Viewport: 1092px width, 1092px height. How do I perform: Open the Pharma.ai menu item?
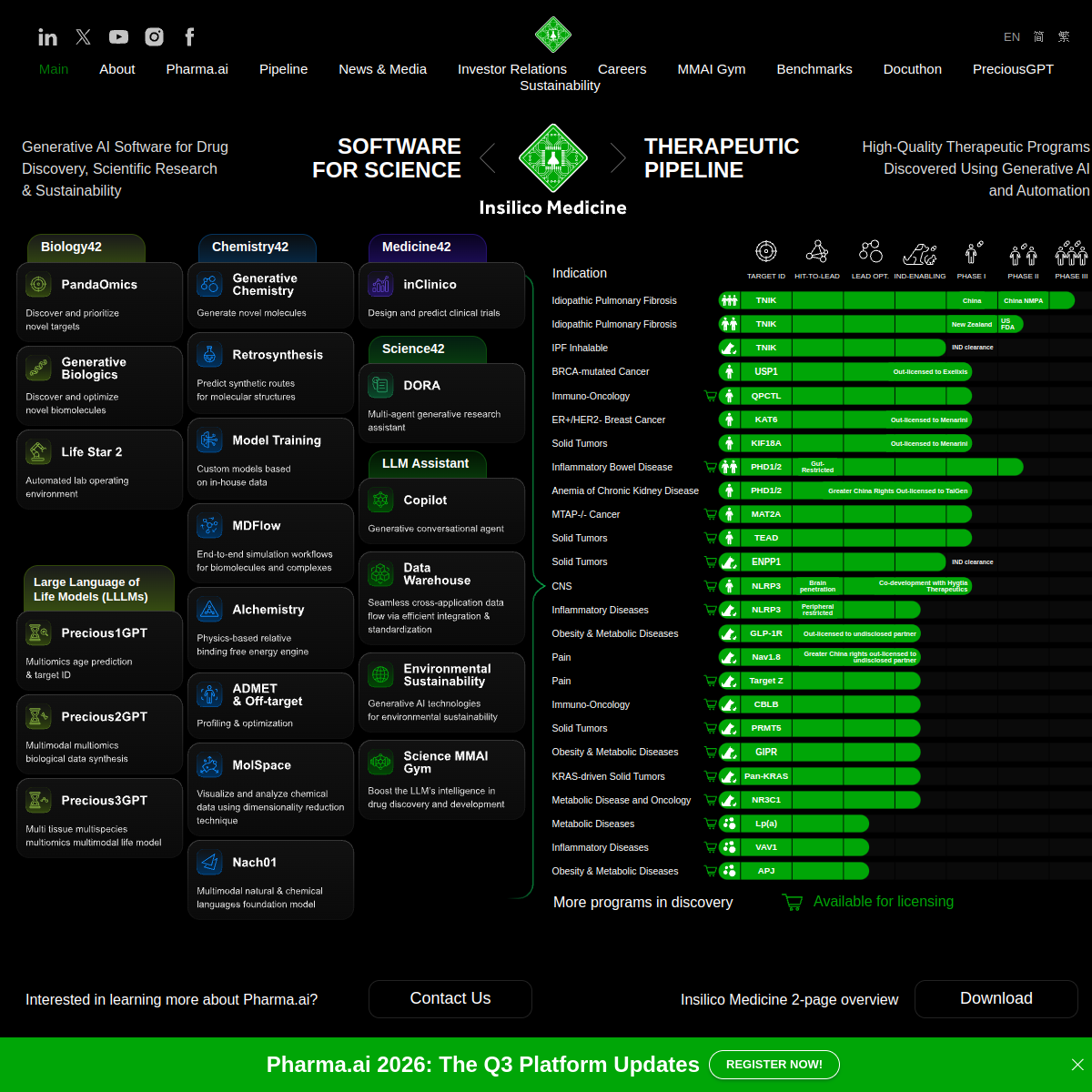(x=197, y=69)
